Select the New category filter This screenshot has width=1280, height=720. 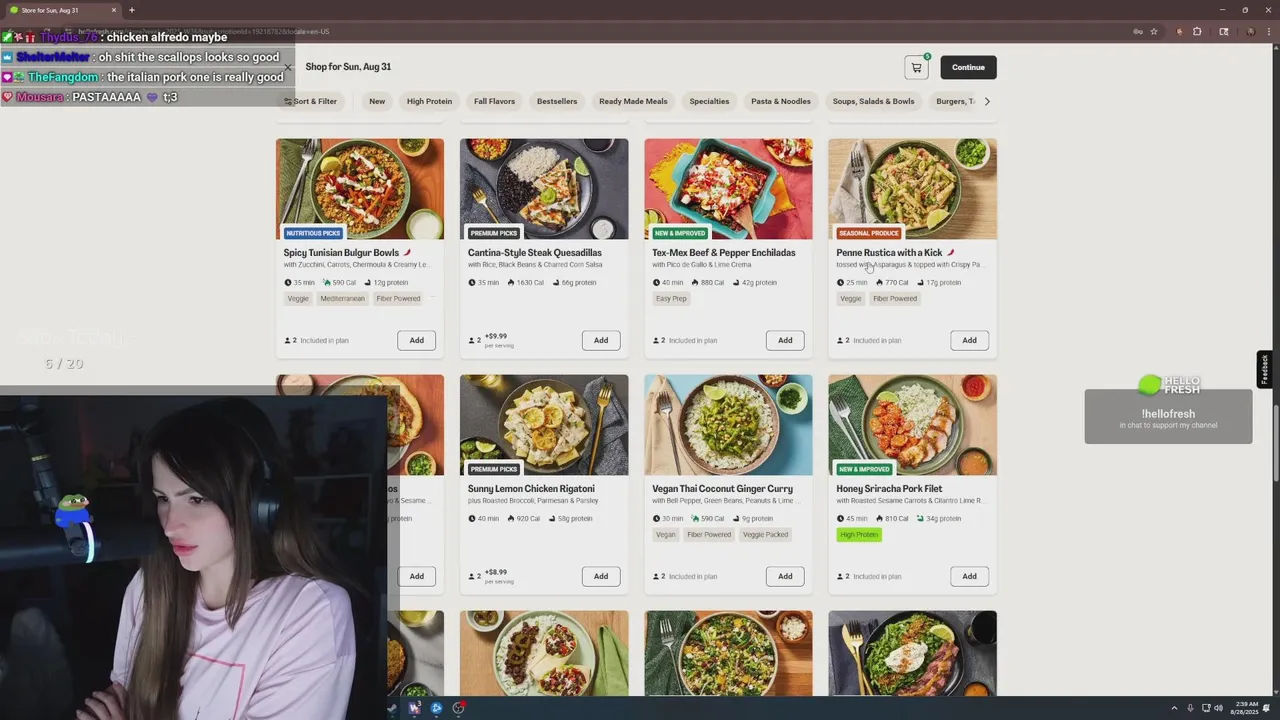click(x=377, y=101)
